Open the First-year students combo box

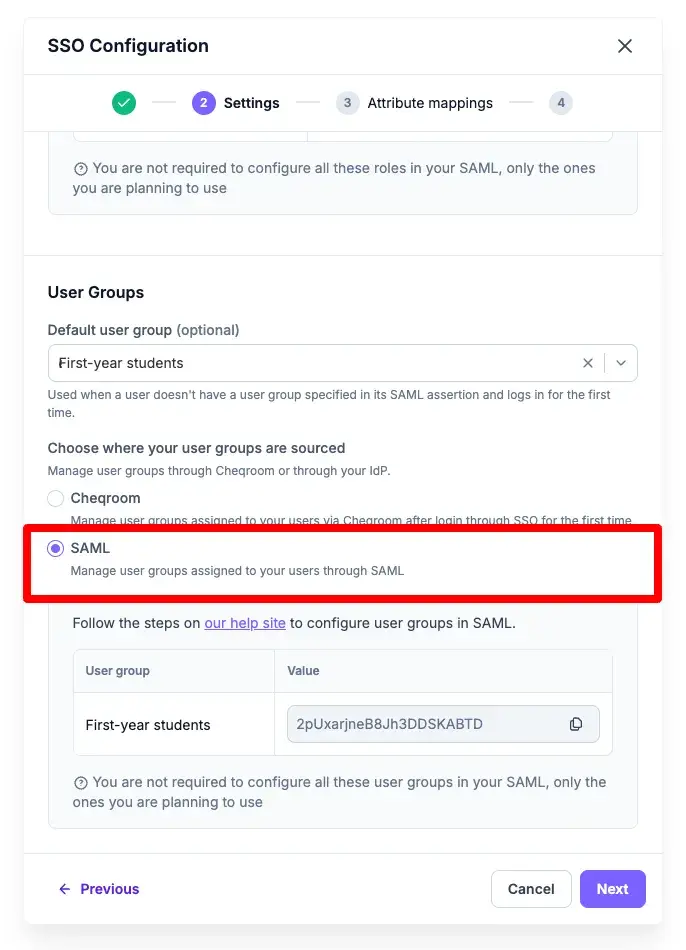pyautogui.click(x=342, y=363)
